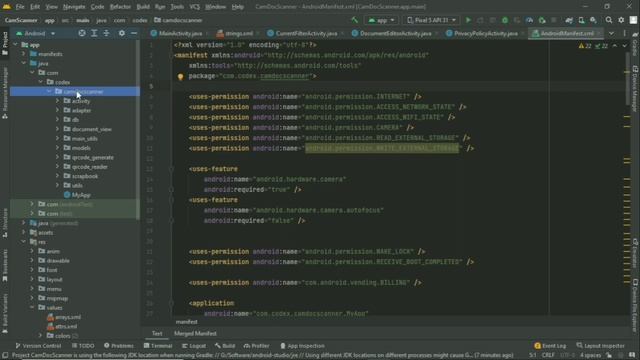Viewport: 640px width, 360px height.
Task: Open the Refactor menu
Action: (x=120, y=7)
